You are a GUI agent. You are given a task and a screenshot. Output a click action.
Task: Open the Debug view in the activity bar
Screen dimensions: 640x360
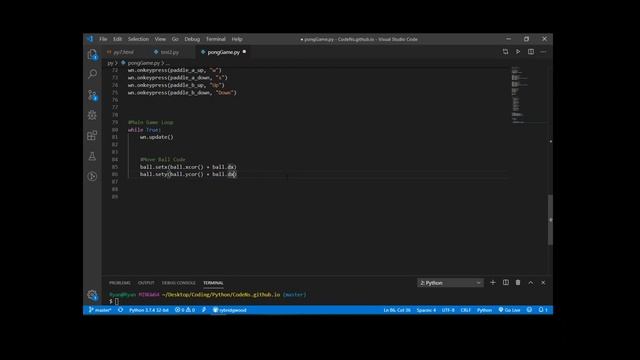[x=92, y=115]
